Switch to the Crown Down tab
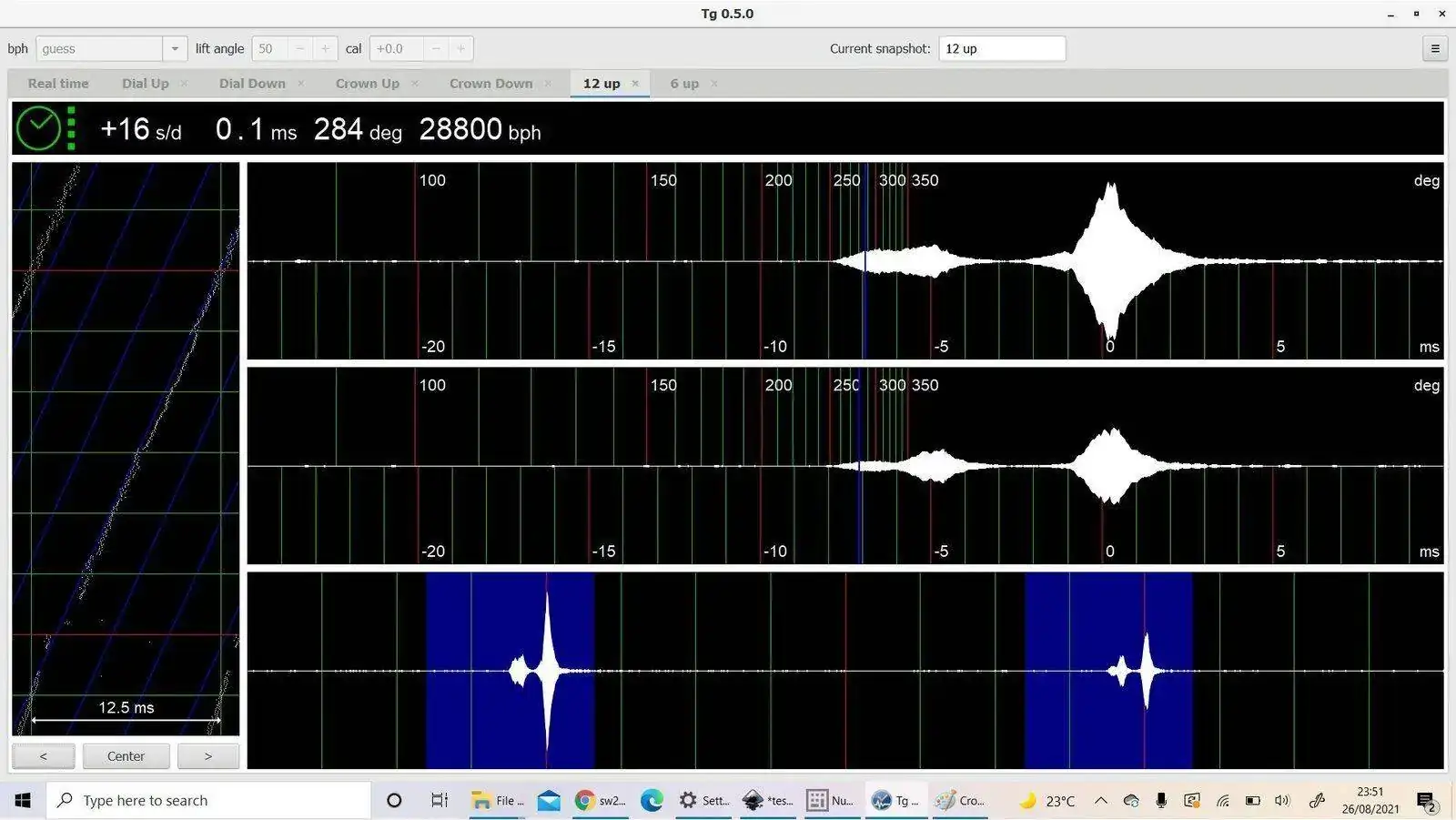The height and width of the screenshot is (820, 1456). point(491,84)
